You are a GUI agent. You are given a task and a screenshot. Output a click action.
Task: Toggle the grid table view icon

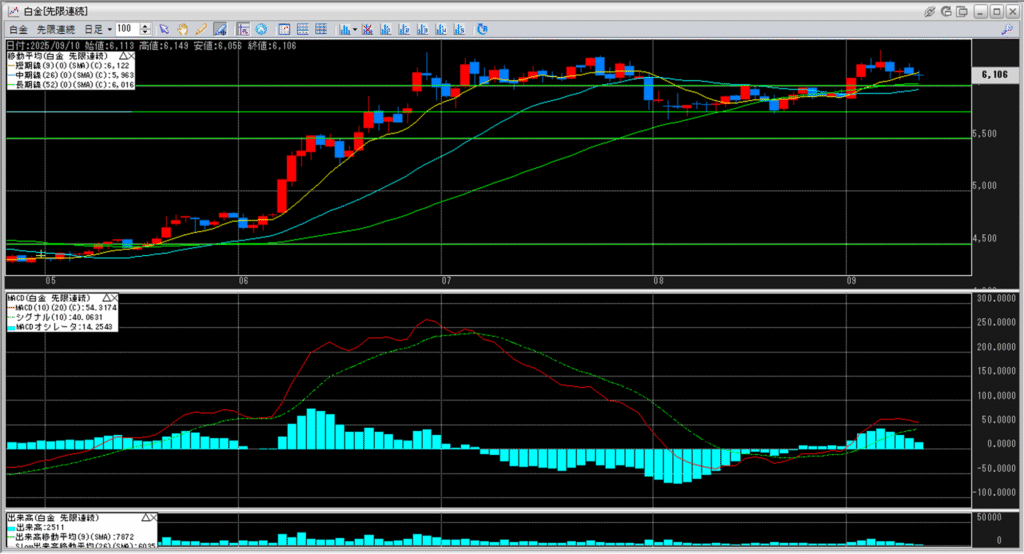coord(301,29)
